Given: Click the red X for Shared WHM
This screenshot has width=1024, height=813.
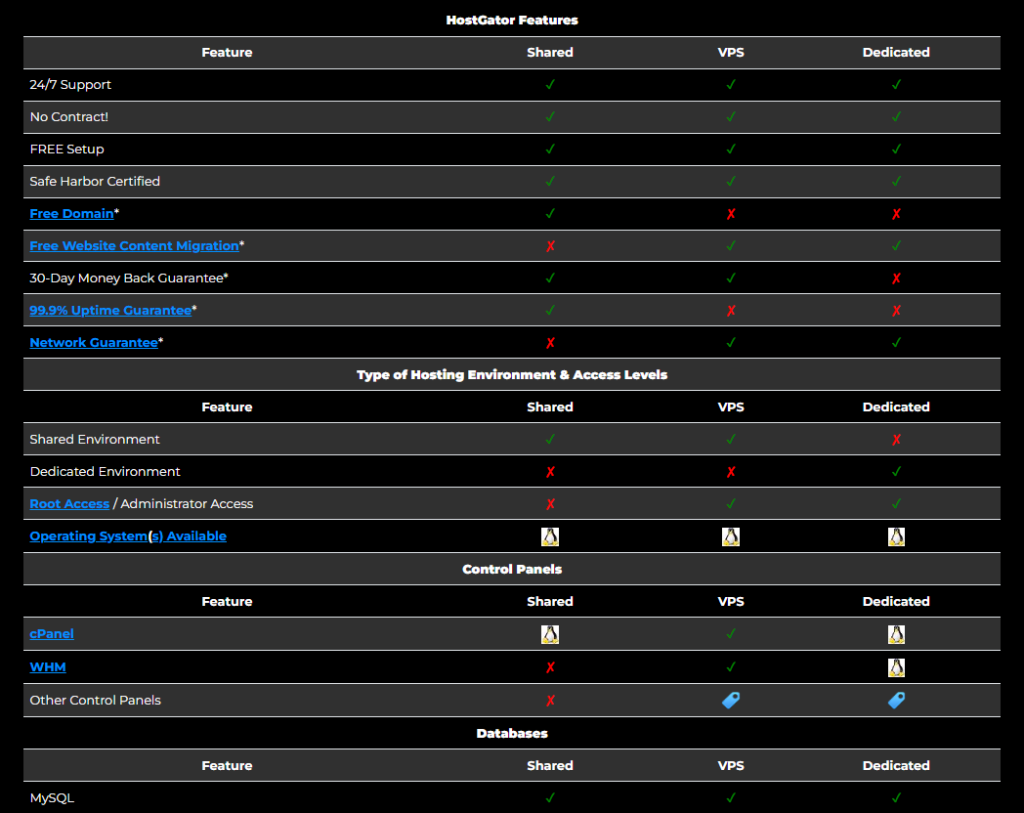Looking at the screenshot, I should point(551,667).
